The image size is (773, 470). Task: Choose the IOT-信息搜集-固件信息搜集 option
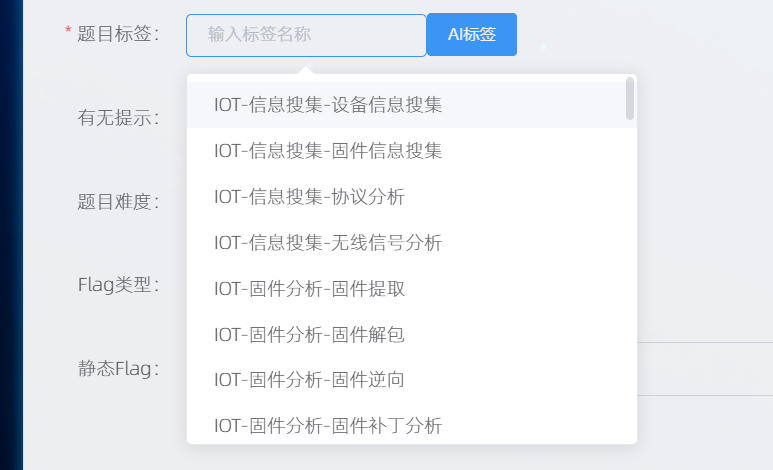[x=328, y=151]
